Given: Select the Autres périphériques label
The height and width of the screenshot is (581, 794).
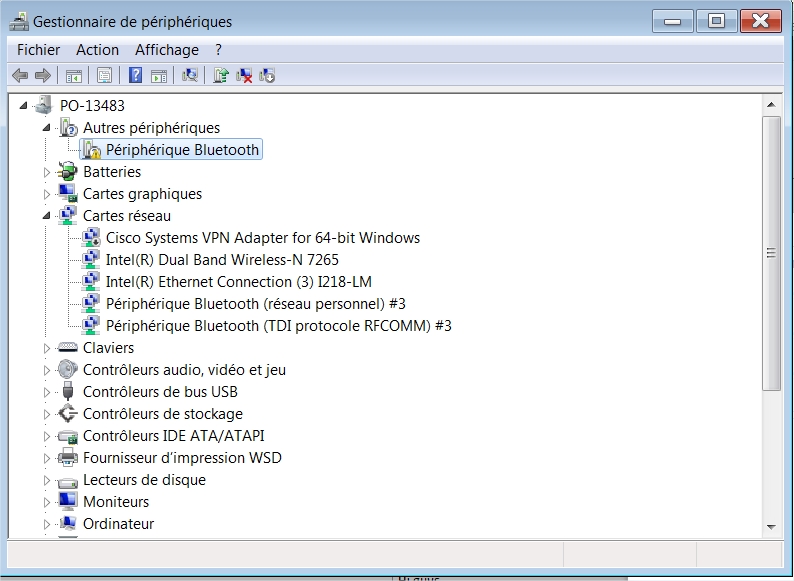Looking at the screenshot, I should click(151, 128).
